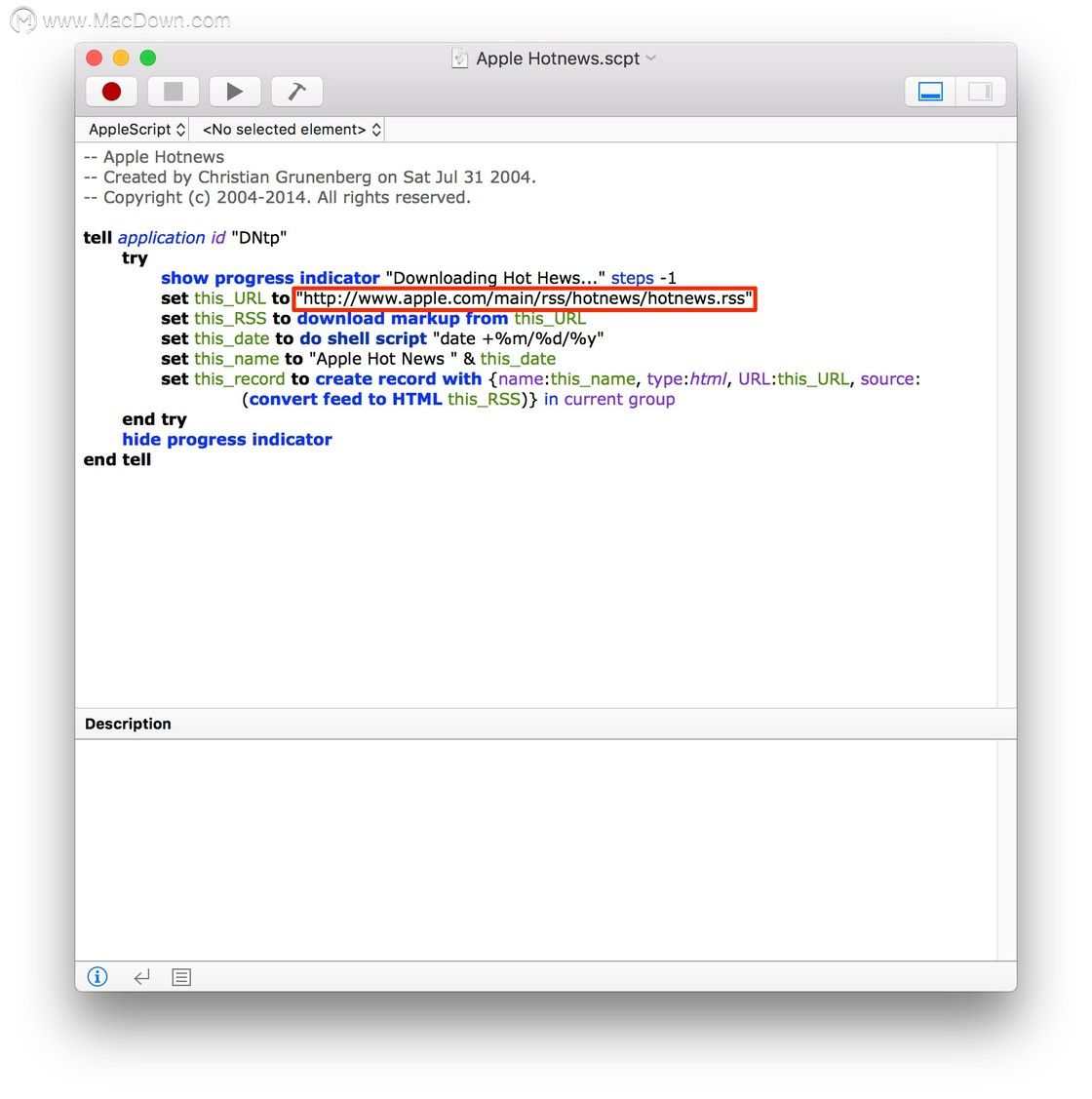Click the Stop script button

[x=174, y=92]
